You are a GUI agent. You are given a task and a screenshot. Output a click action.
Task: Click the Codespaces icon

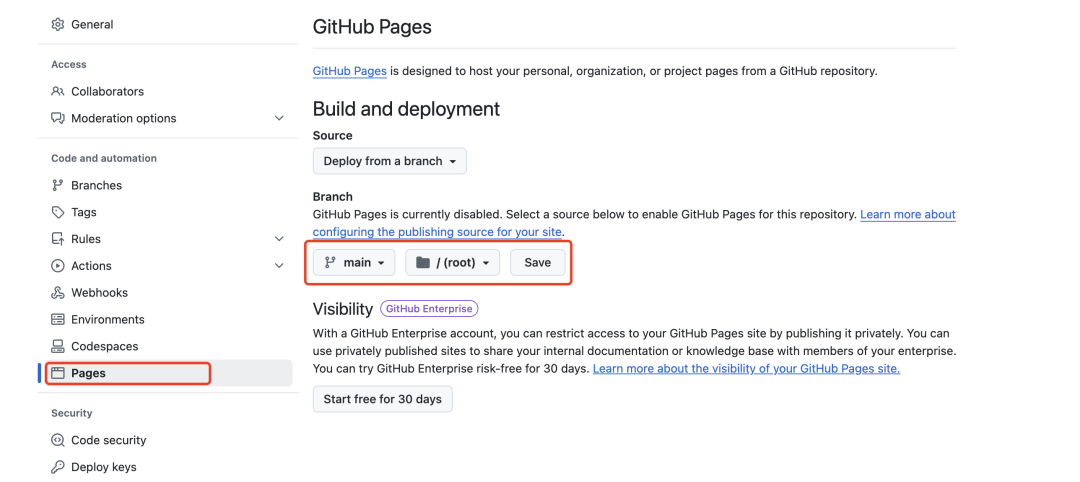[58, 346]
